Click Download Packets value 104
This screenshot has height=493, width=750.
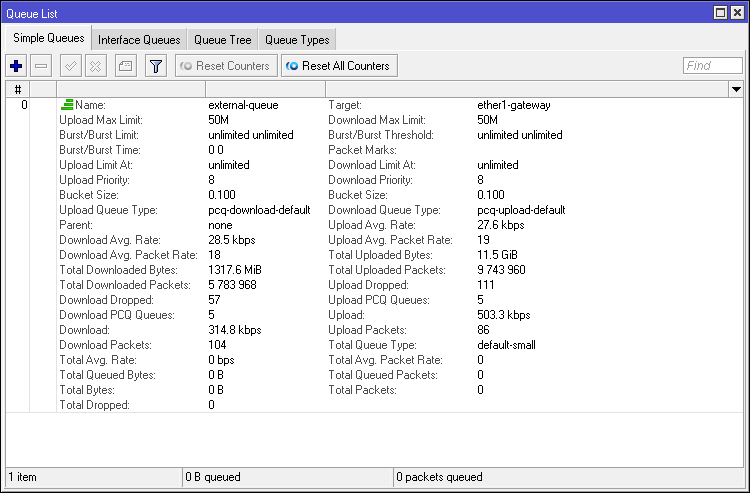(217, 345)
